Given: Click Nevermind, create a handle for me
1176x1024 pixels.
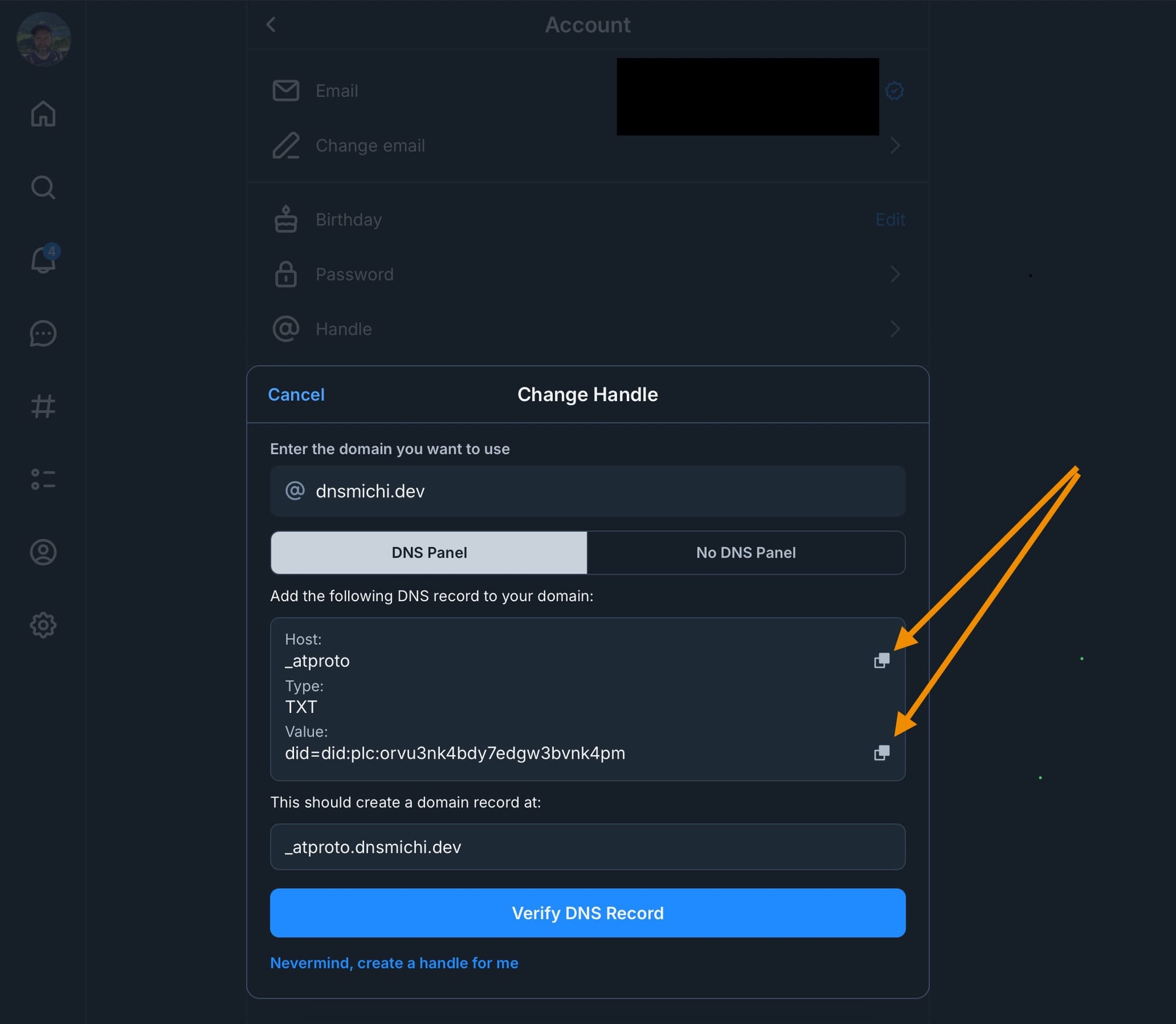Looking at the screenshot, I should click(394, 963).
